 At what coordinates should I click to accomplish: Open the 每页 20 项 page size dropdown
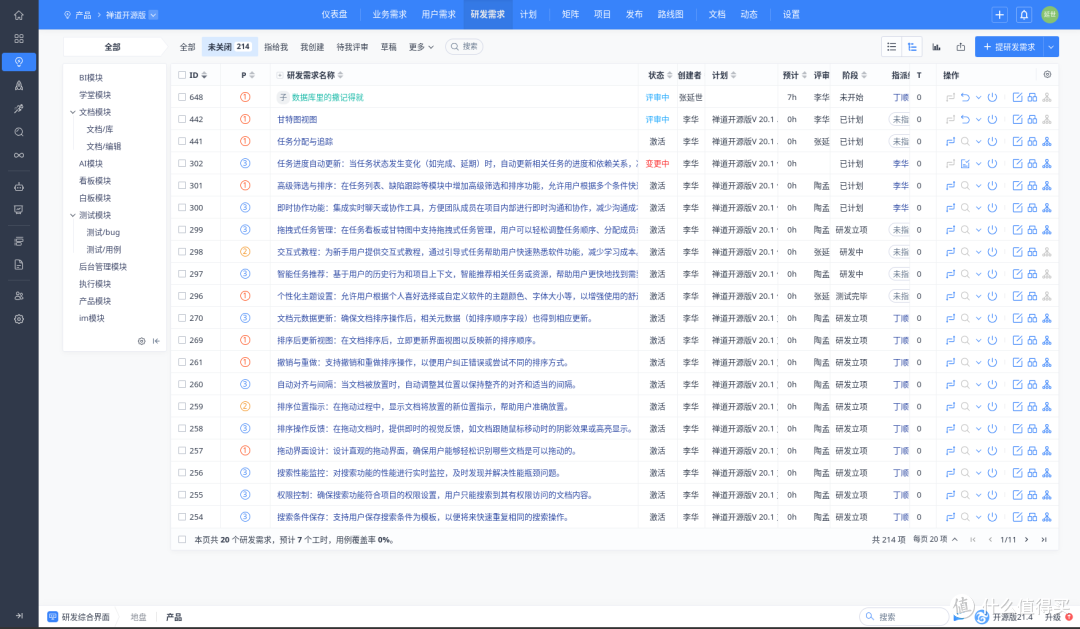pyautogui.click(x=935, y=539)
